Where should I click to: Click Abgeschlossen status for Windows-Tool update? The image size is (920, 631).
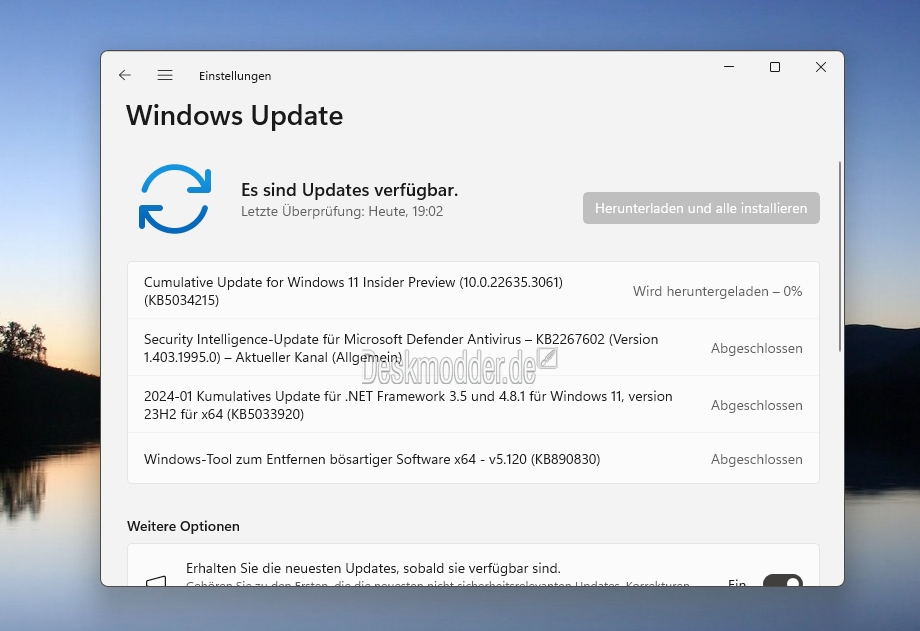[x=757, y=459]
